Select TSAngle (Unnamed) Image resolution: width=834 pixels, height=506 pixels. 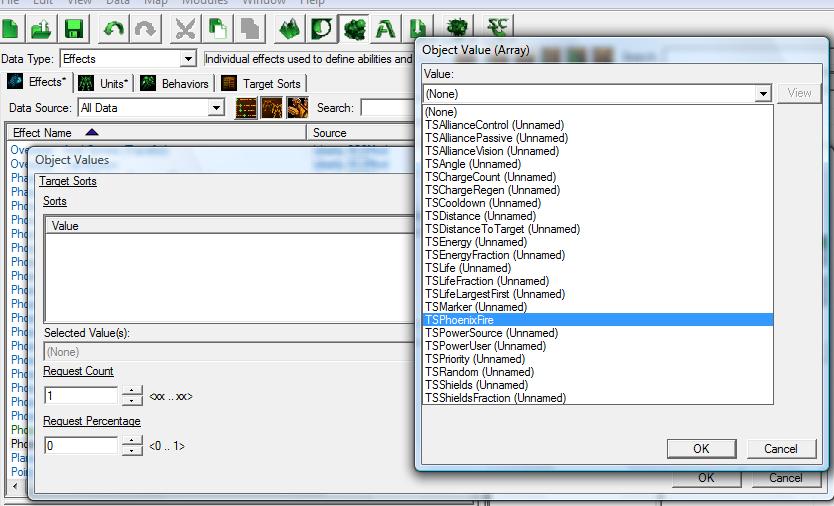(598, 164)
